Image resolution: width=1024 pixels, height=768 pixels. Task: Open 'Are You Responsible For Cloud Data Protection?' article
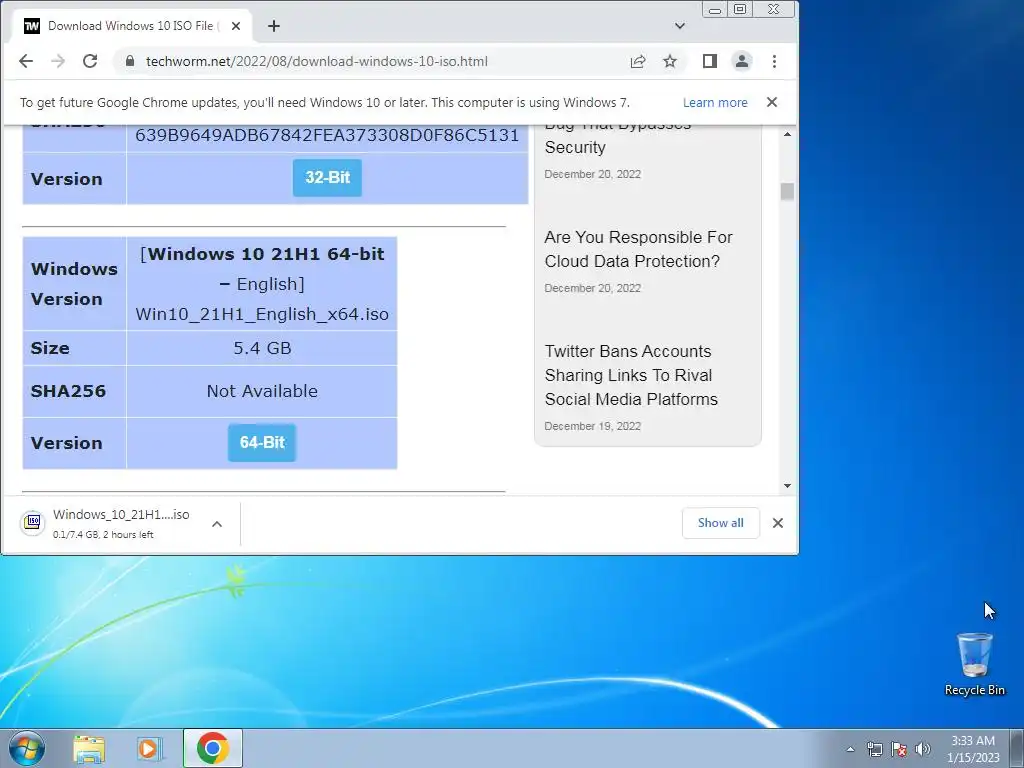tap(639, 249)
